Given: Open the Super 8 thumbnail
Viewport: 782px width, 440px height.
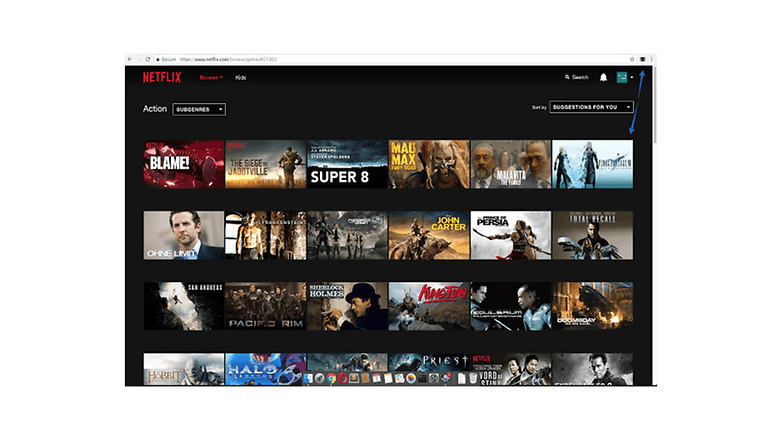Looking at the screenshot, I should coord(347,164).
